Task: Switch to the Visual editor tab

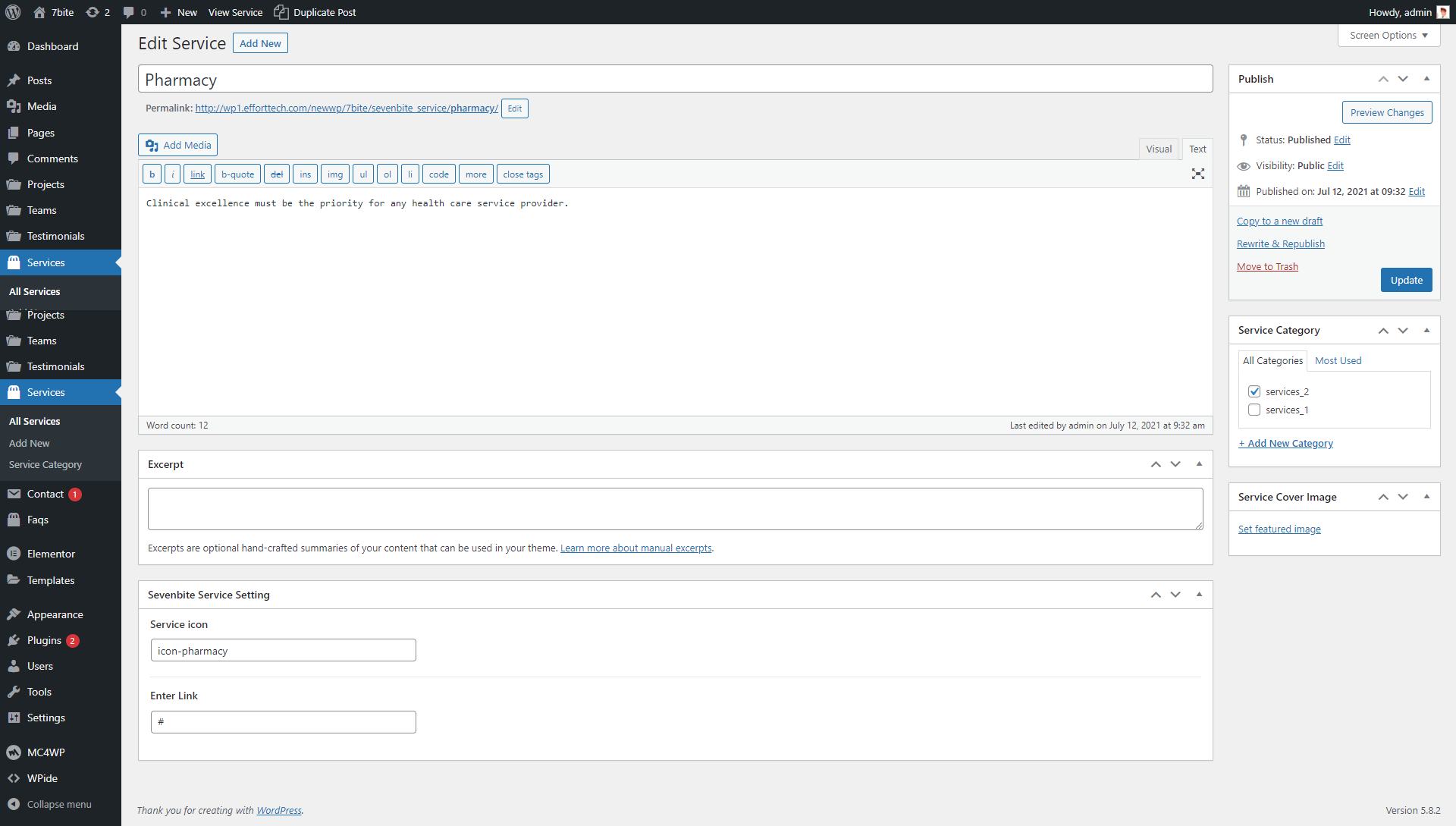Action: pyautogui.click(x=1158, y=149)
